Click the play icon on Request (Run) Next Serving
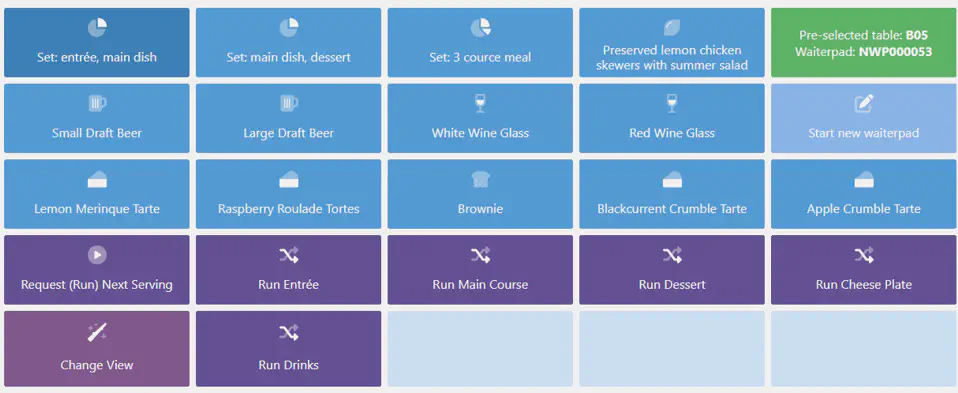Image resolution: width=958 pixels, height=393 pixels. click(97, 255)
